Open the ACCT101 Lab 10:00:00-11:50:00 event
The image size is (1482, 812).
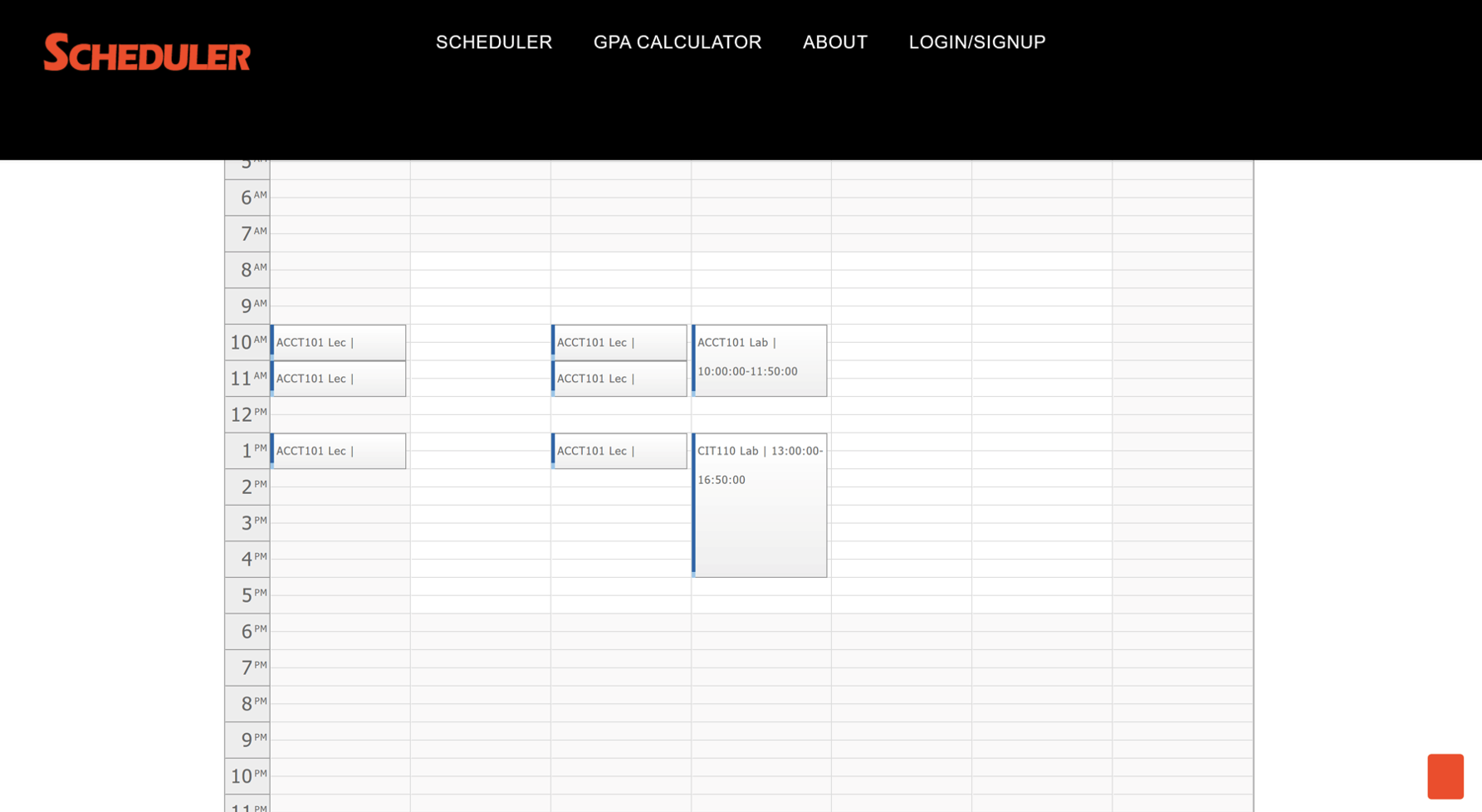(x=760, y=360)
